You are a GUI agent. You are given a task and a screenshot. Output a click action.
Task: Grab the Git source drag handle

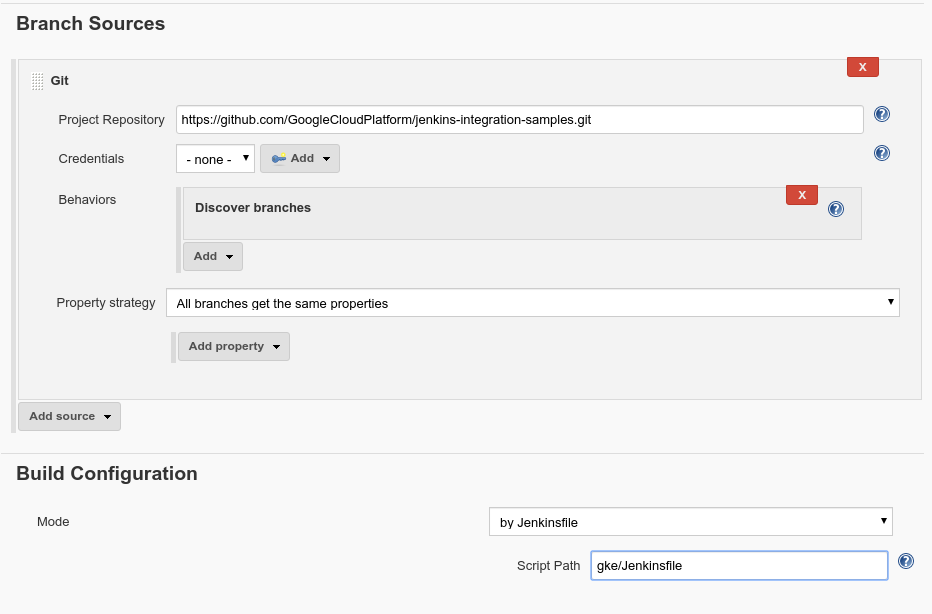[x=37, y=81]
